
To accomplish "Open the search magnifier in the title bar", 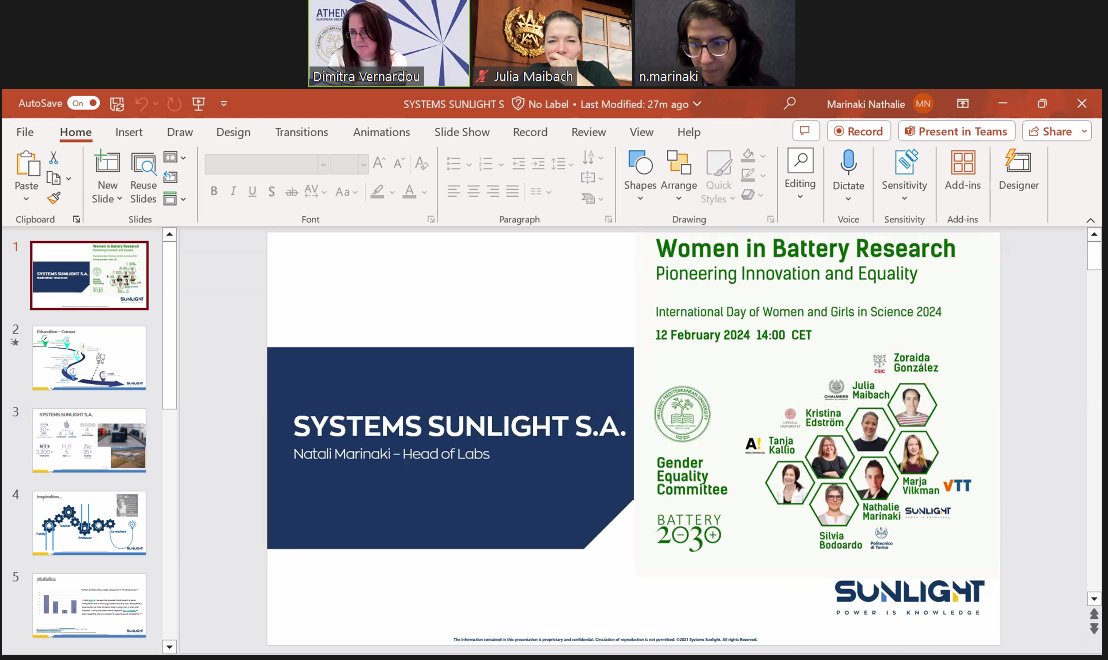I will pos(790,103).
